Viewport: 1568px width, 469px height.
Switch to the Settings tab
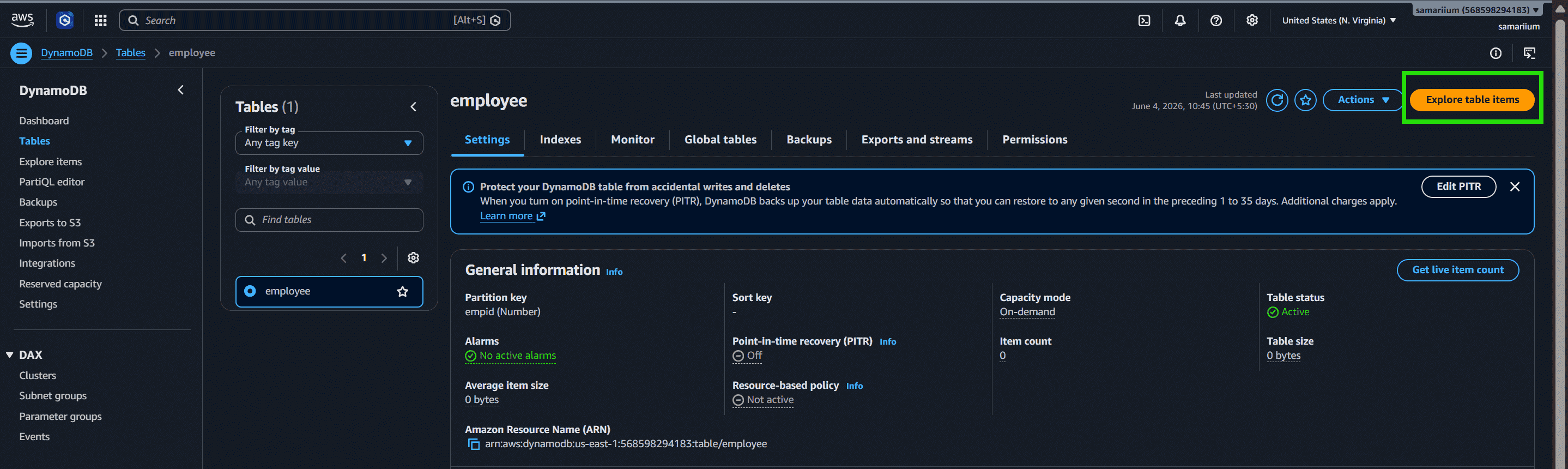[x=487, y=140]
